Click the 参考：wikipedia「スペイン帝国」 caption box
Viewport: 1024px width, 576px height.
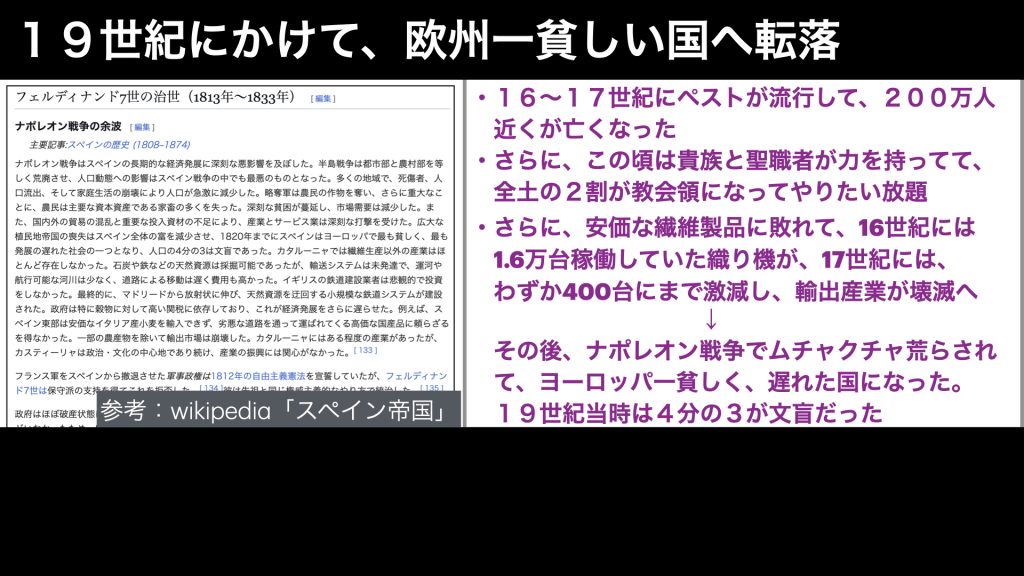coord(278,410)
